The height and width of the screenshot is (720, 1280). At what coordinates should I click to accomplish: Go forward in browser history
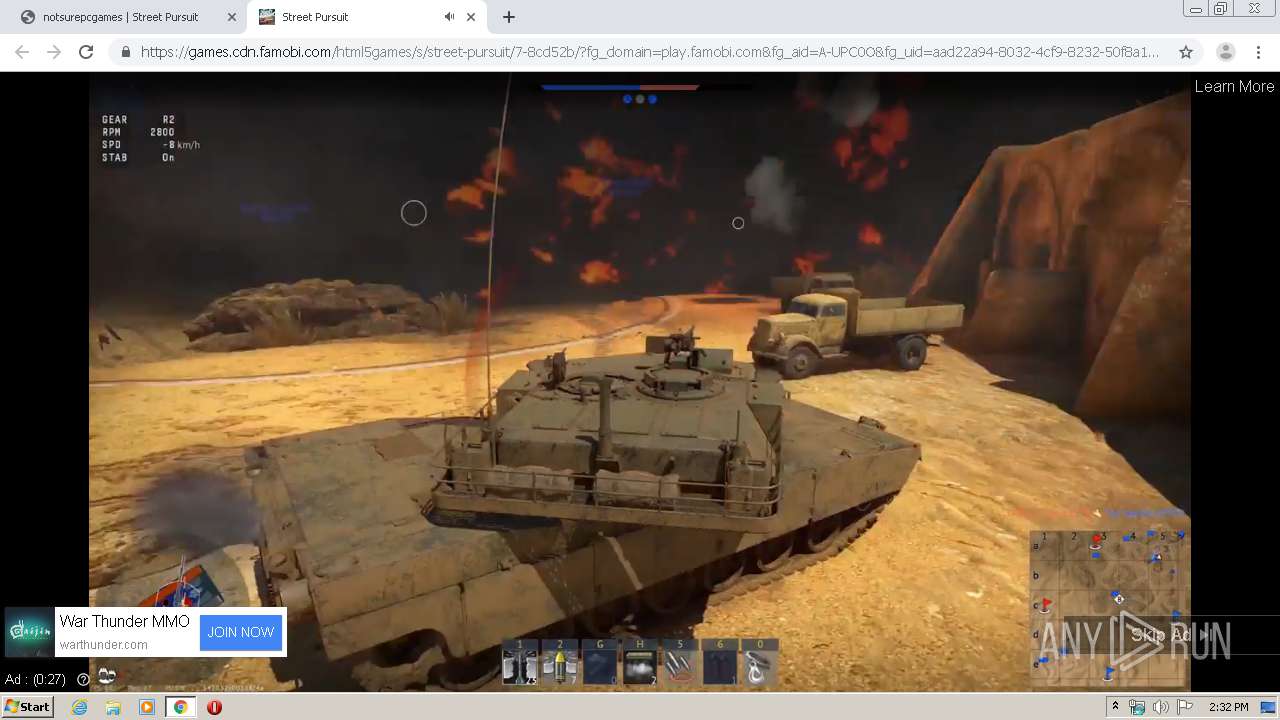click(54, 52)
